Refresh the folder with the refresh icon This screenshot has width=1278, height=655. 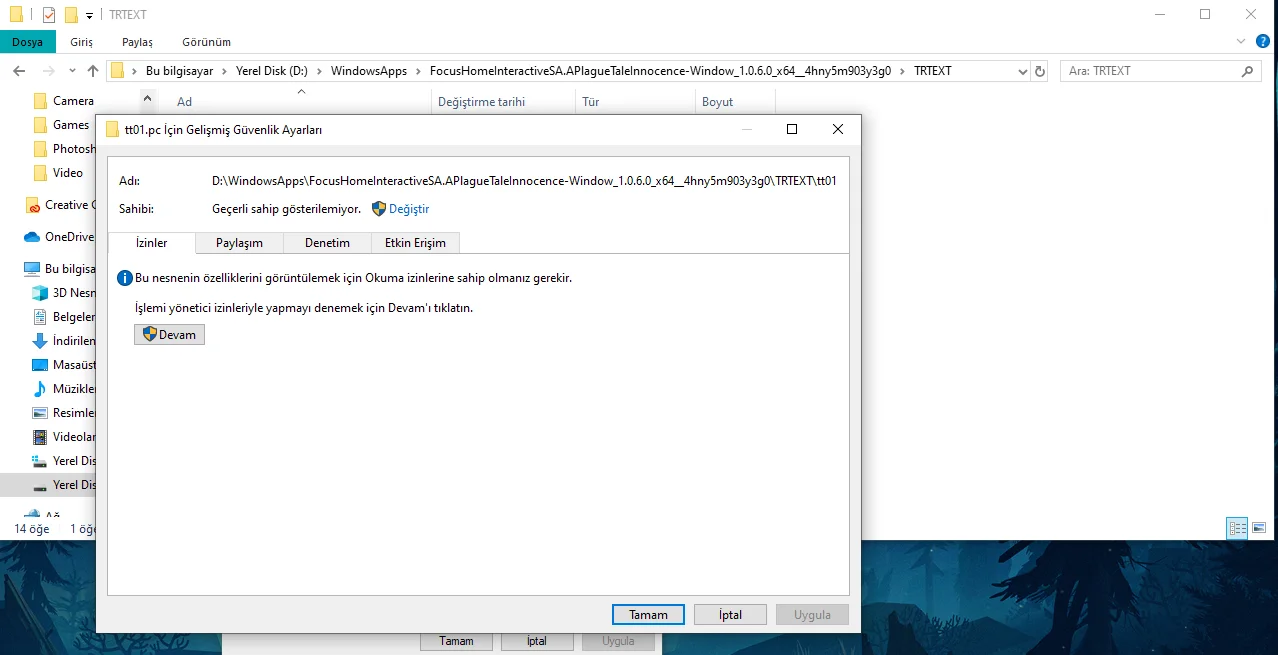(x=1040, y=72)
